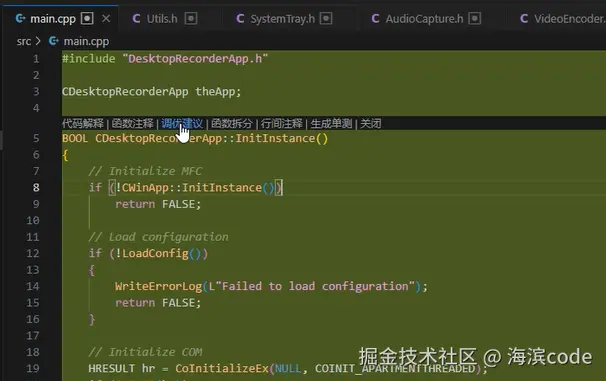Click line number 1 in the gutter
This screenshot has height=381, width=606.
click(36, 59)
